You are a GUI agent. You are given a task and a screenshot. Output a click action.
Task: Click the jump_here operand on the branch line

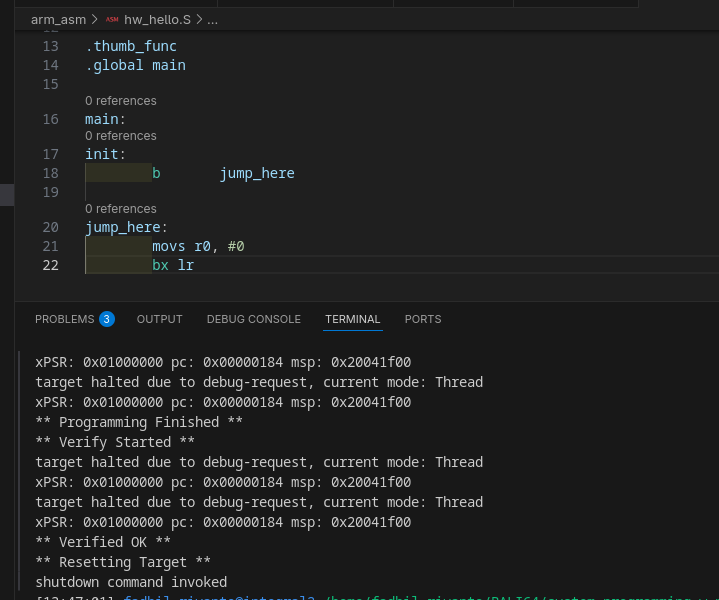[257, 173]
